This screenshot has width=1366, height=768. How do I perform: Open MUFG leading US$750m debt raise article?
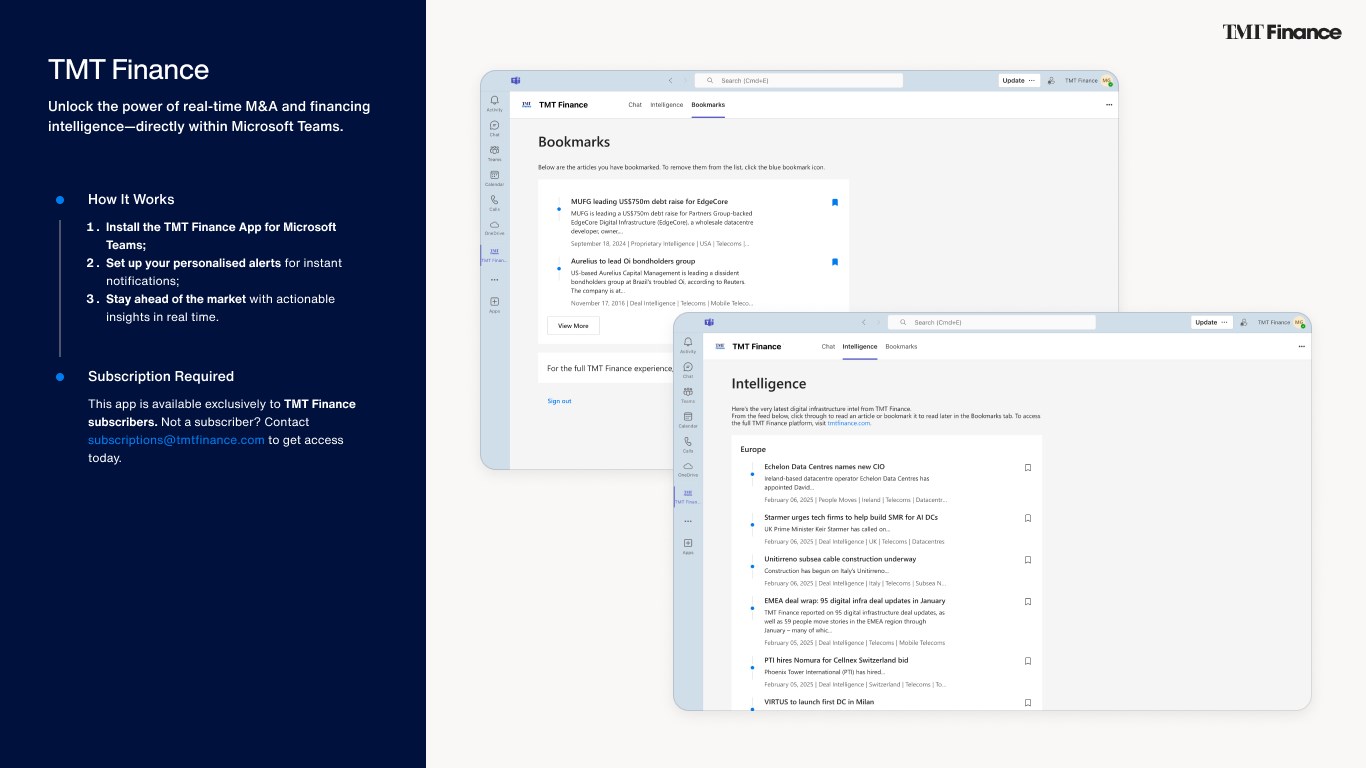coord(649,202)
